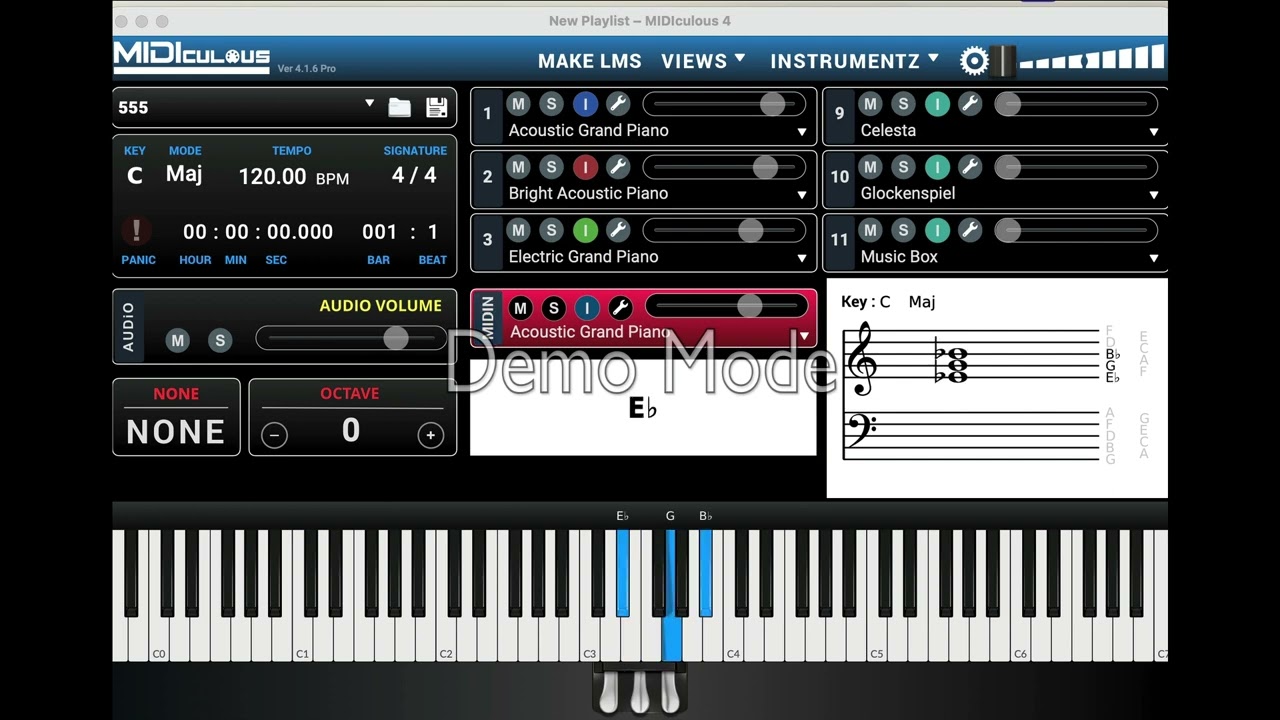1280x720 pixels.
Task: Toggle the I button on channel 2
Action: pyautogui.click(x=585, y=167)
